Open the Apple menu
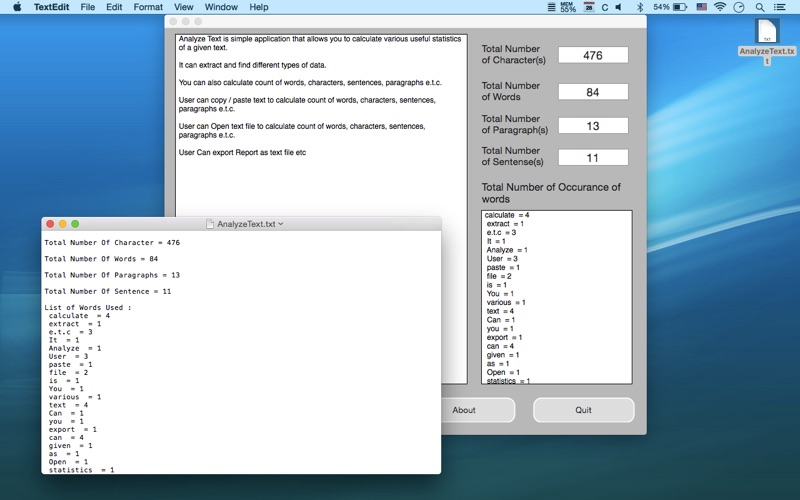Image resolution: width=800 pixels, height=500 pixels. (17, 7)
